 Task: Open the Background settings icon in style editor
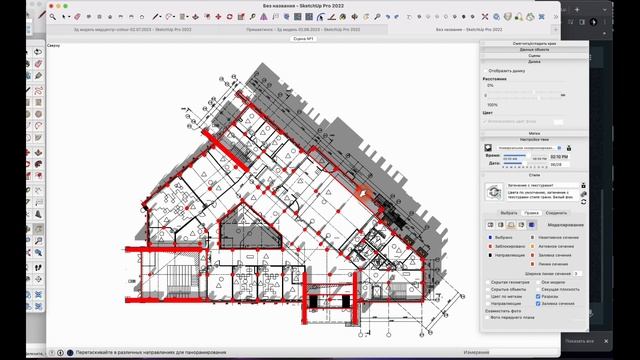click(x=511, y=224)
